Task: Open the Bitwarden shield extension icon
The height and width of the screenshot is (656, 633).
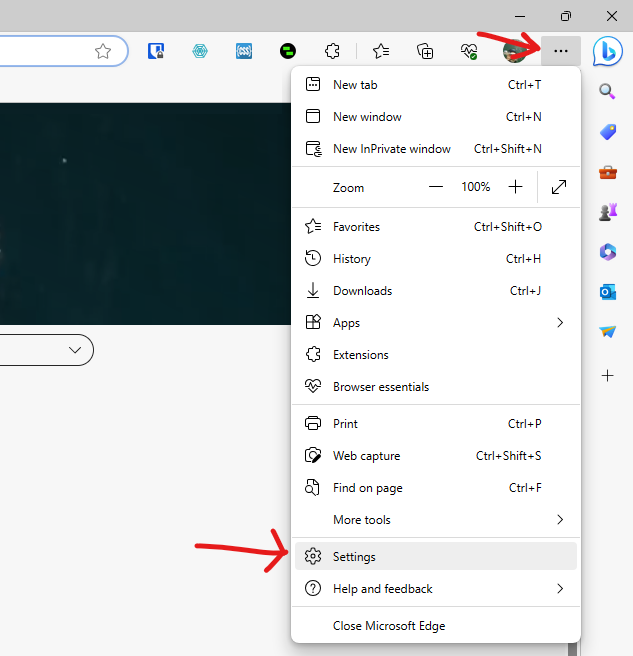Action: pyautogui.click(x=156, y=51)
